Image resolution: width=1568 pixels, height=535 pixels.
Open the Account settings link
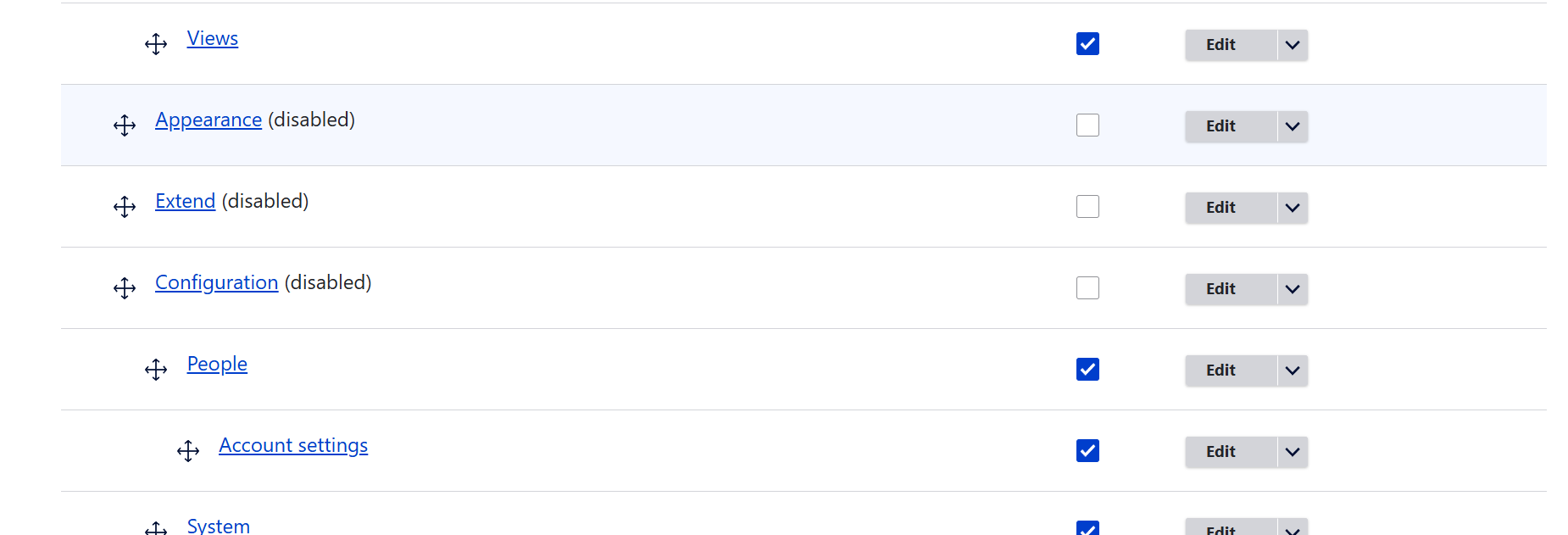pos(293,445)
